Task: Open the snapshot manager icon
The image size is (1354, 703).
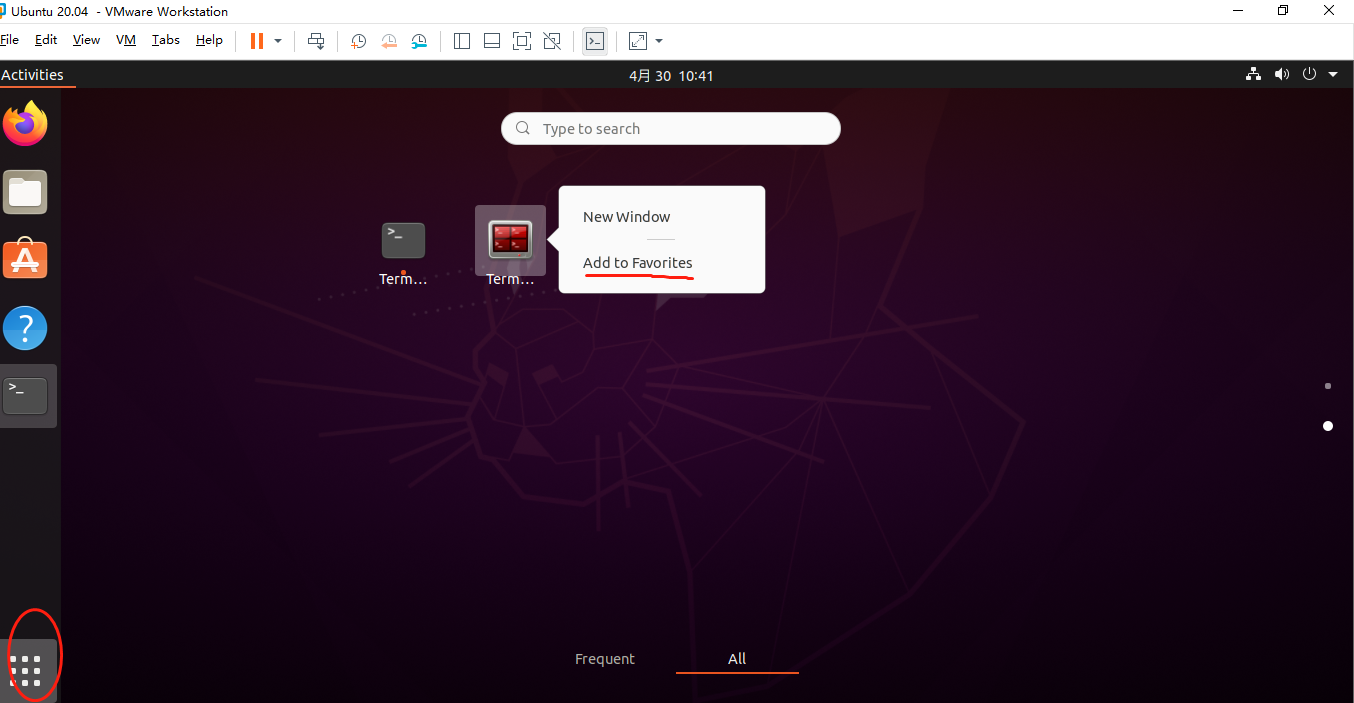Action: pyautogui.click(x=420, y=41)
